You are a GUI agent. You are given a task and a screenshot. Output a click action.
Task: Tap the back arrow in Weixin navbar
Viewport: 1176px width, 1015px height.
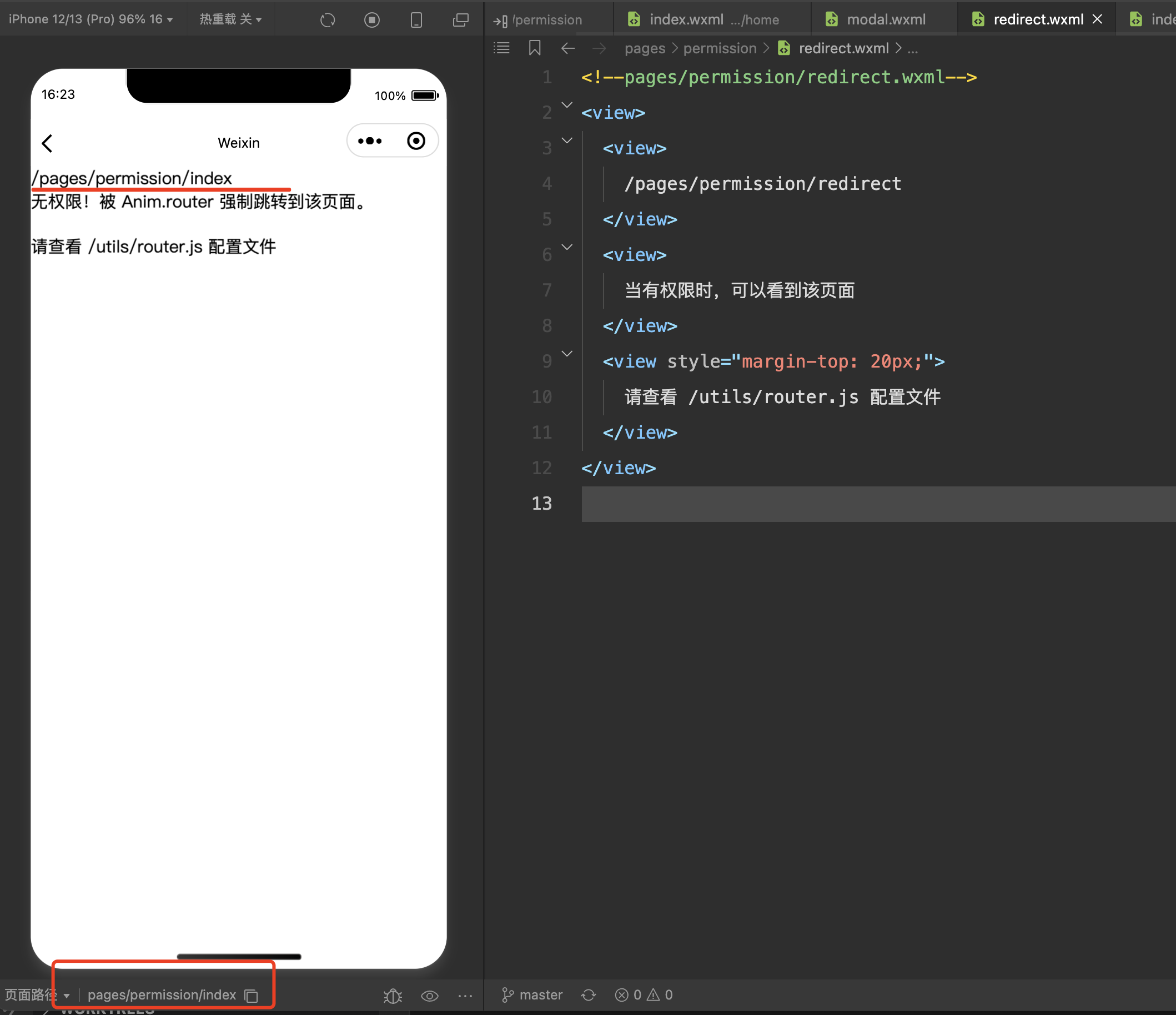47,143
